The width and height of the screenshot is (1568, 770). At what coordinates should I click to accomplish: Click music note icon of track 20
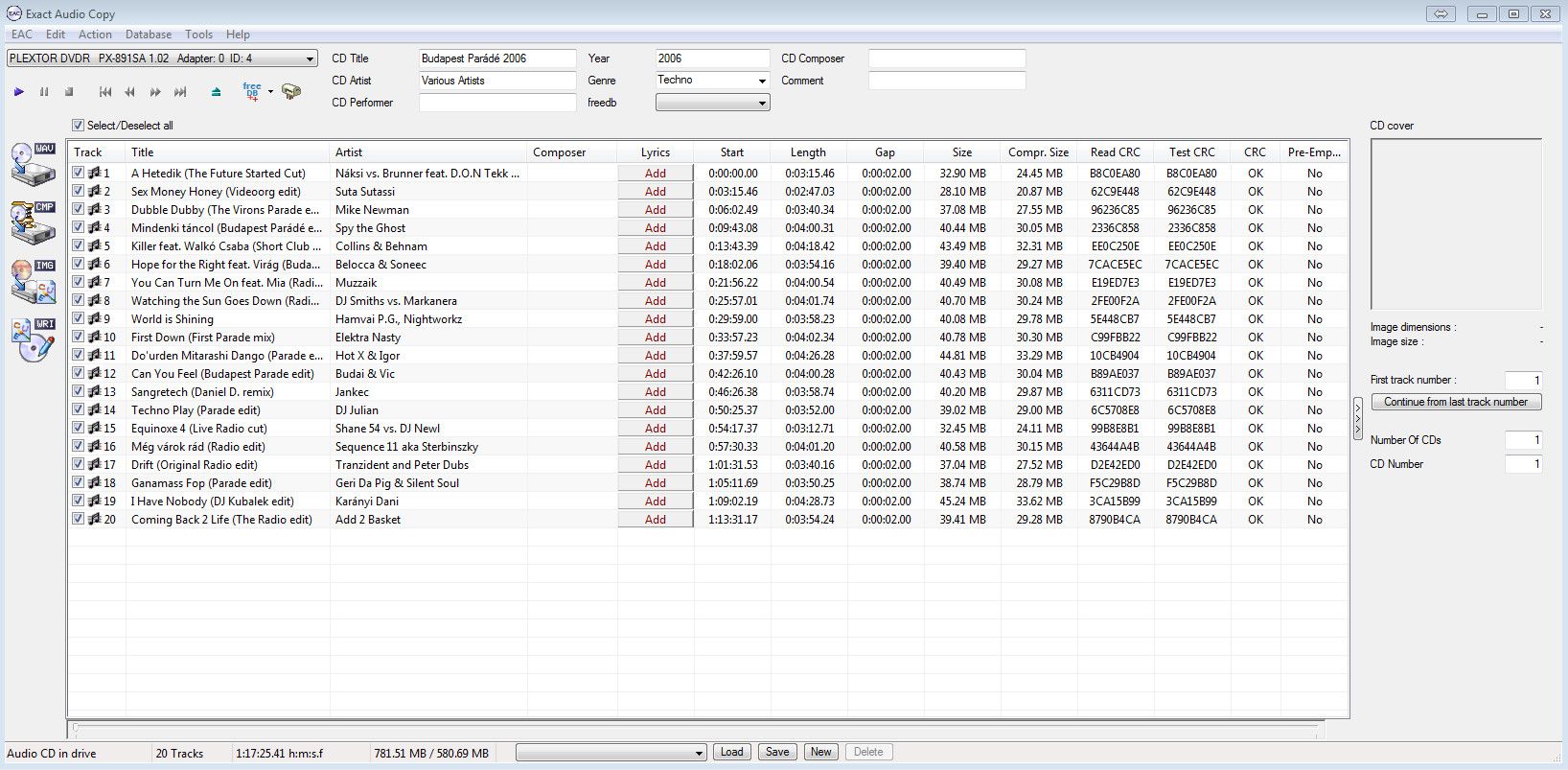pos(94,520)
